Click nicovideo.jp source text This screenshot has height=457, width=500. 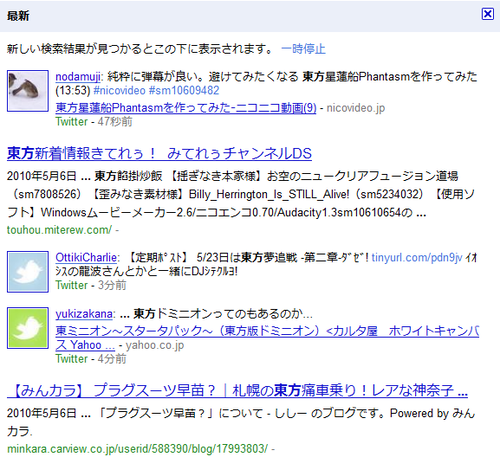click(x=356, y=108)
